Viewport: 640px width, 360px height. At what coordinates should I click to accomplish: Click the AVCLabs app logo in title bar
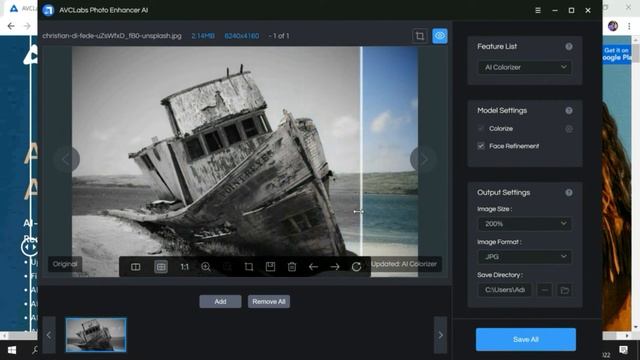[x=48, y=10]
